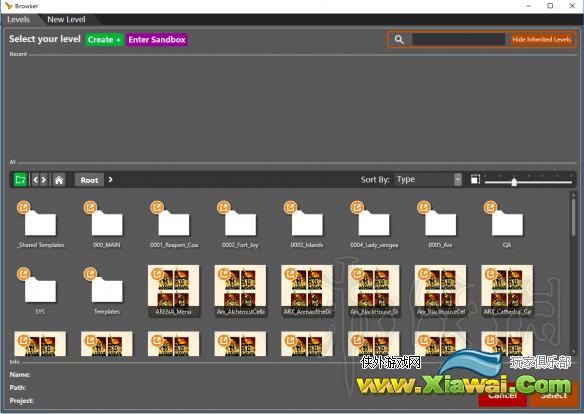Click into the level search field
Image resolution: width=584 pixels, height=414 pixels.
[458, 39]
